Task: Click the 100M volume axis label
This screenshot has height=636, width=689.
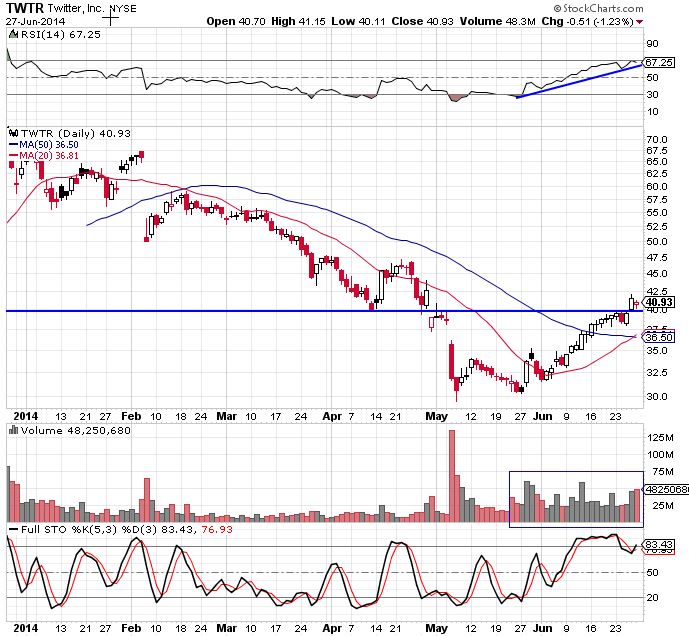Action: click(660, 454)
